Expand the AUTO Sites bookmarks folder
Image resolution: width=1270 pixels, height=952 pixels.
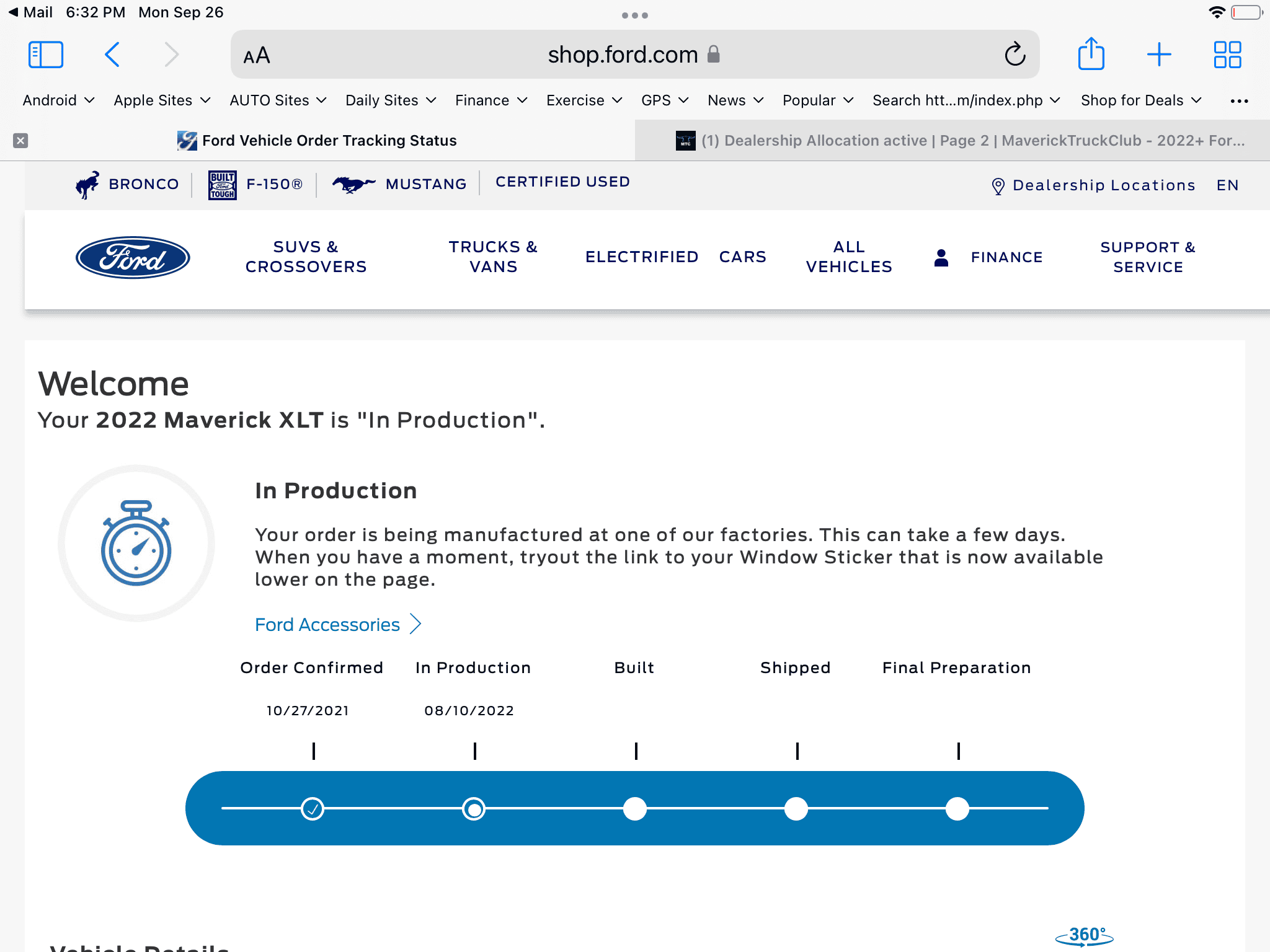pyautogui.click(x=278, y=100)
